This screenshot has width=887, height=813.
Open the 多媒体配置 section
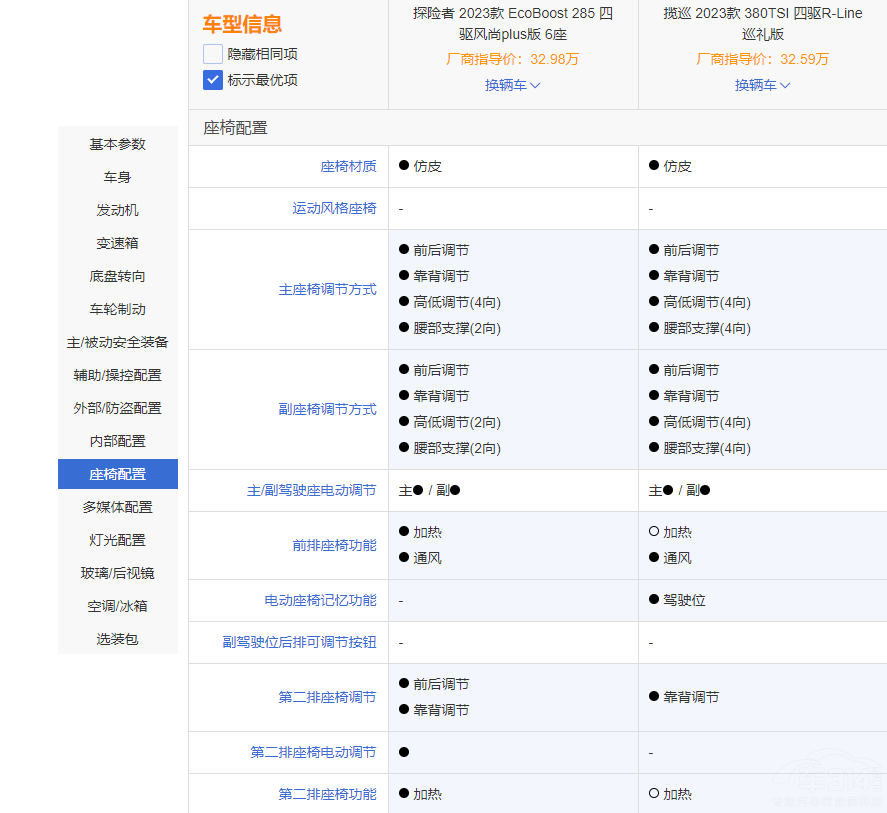(x=117, y=507)
